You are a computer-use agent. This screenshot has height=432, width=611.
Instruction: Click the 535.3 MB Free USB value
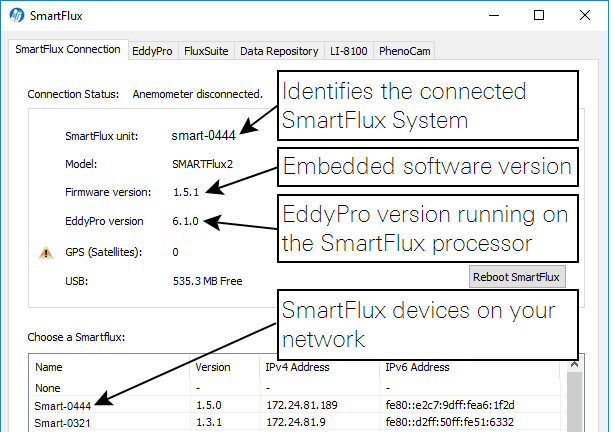coord(208,281)
